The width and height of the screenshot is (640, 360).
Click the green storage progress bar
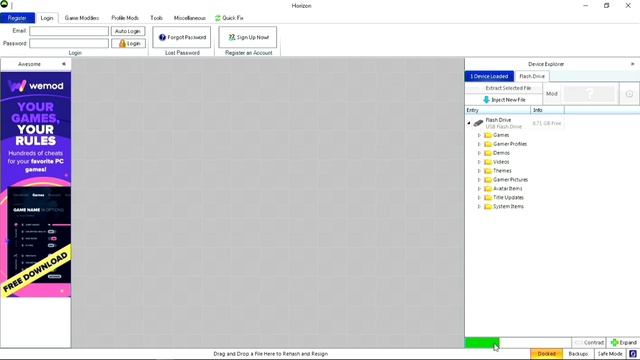482,343
